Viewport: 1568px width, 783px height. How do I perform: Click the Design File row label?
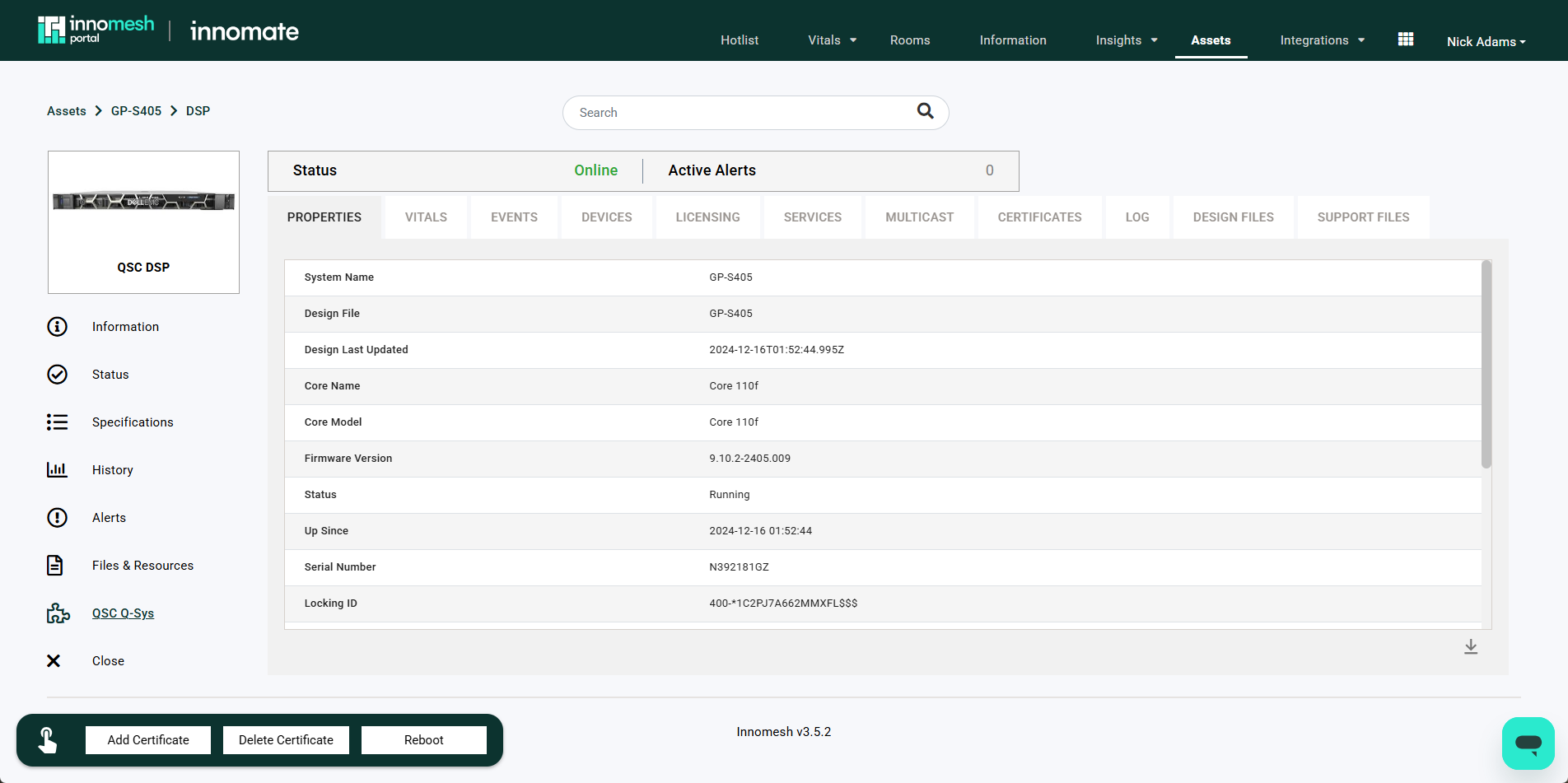coord(332,314)
